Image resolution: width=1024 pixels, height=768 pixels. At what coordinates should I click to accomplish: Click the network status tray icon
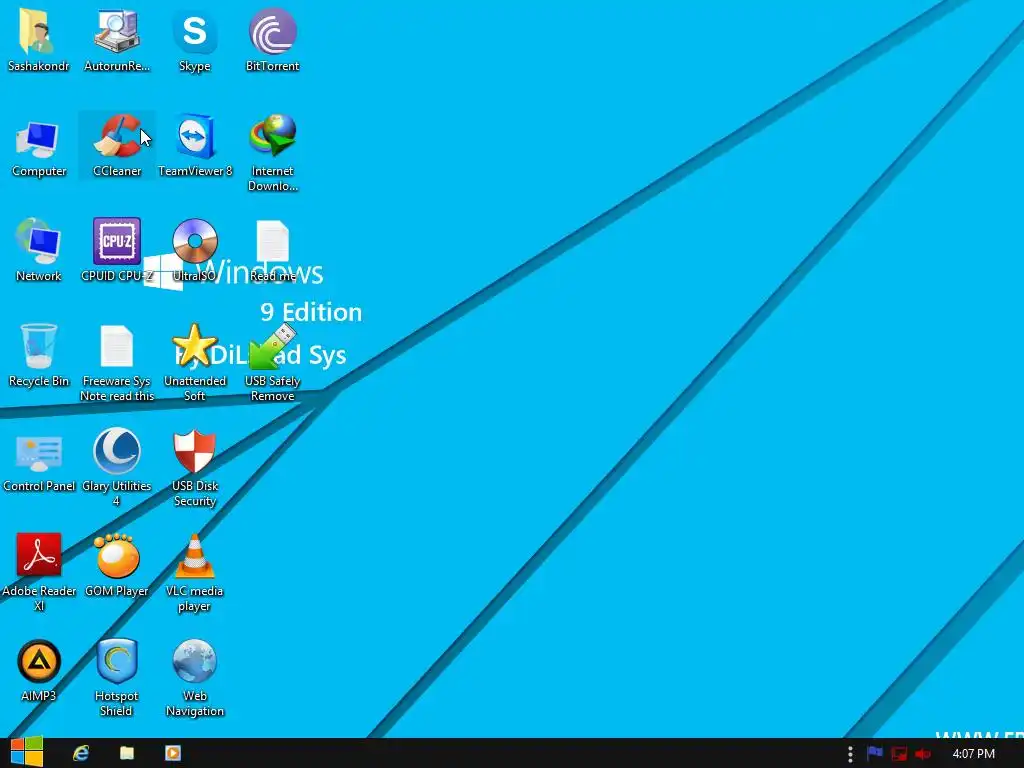[899, 754]
